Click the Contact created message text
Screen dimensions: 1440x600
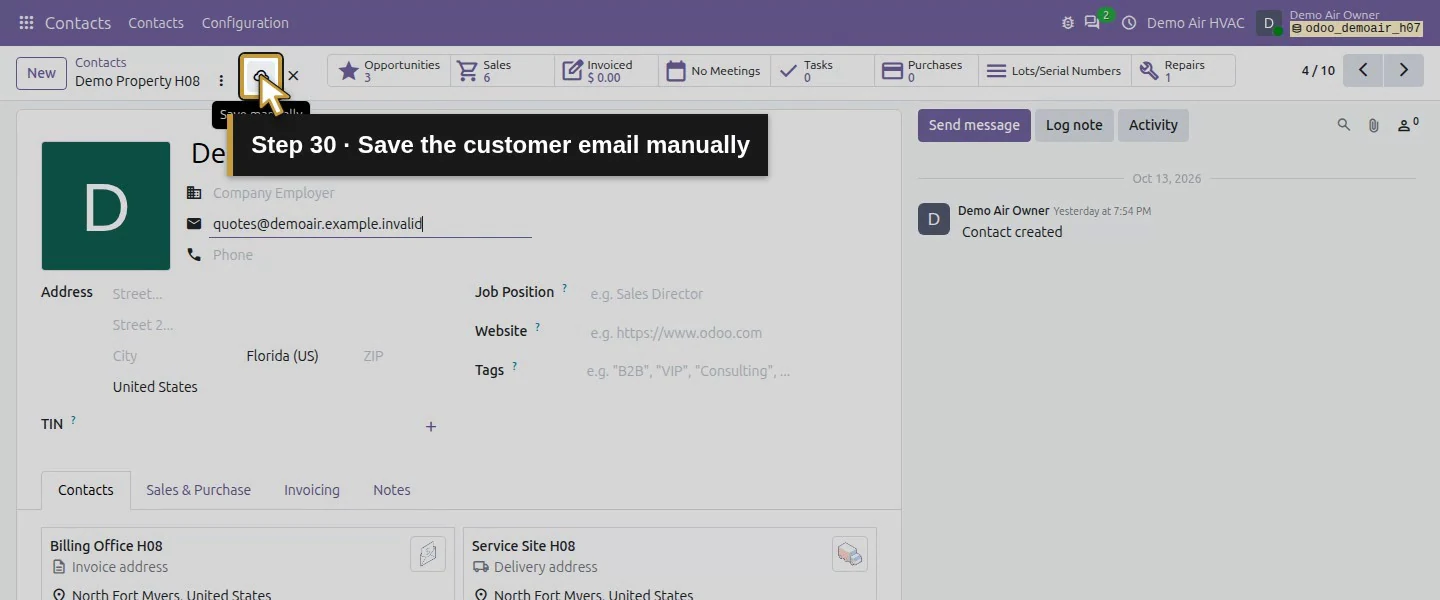point(1012,232)
